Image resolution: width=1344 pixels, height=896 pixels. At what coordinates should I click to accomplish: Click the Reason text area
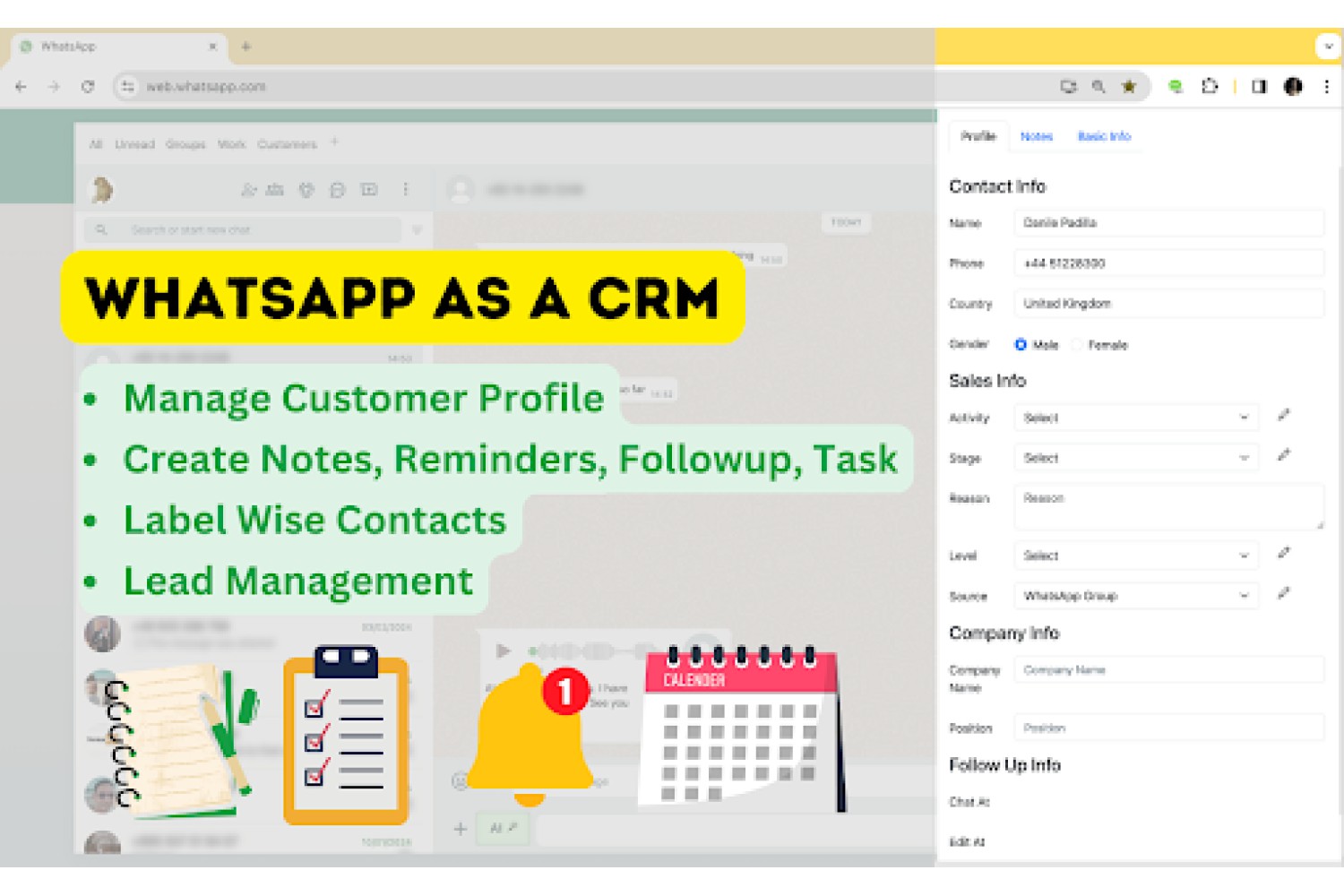[1169, 506]
